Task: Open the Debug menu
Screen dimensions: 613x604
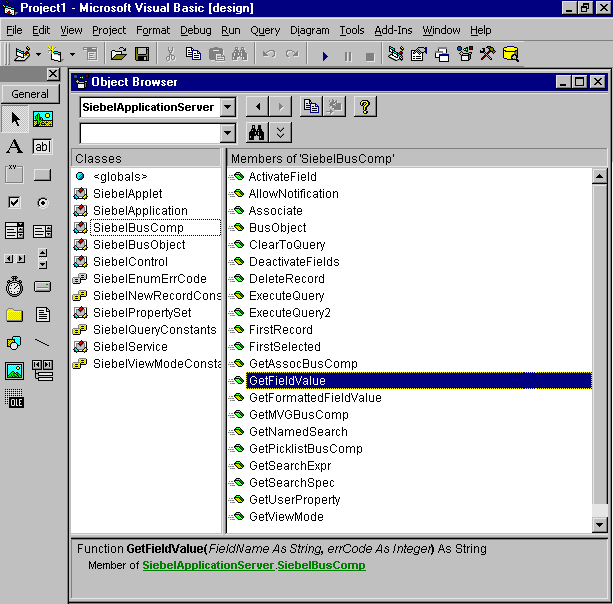Action: click(x=195, y=30)
